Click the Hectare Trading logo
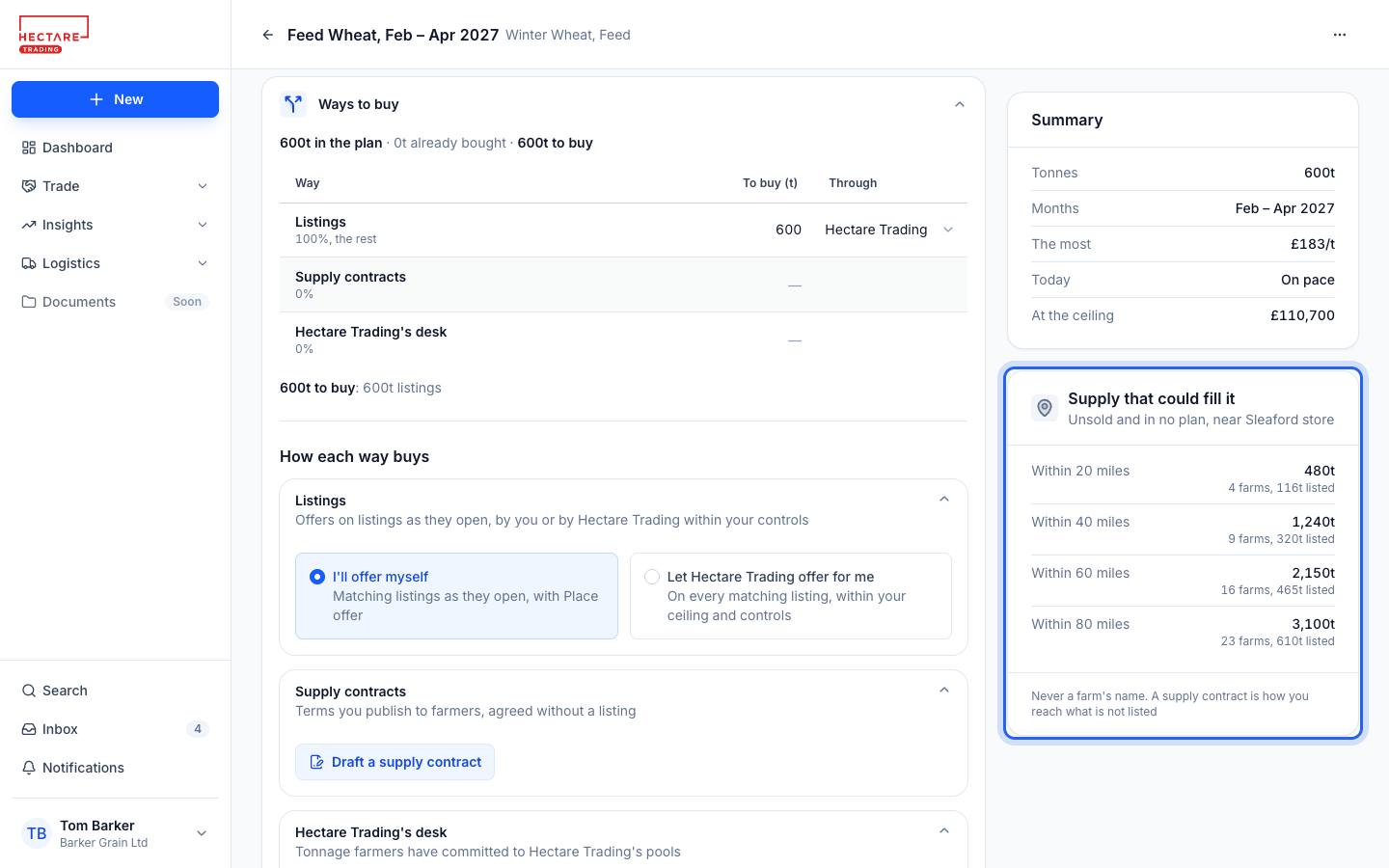This screenshot has height=868, width=1389. pyautogui.click(x=54, y=35)
